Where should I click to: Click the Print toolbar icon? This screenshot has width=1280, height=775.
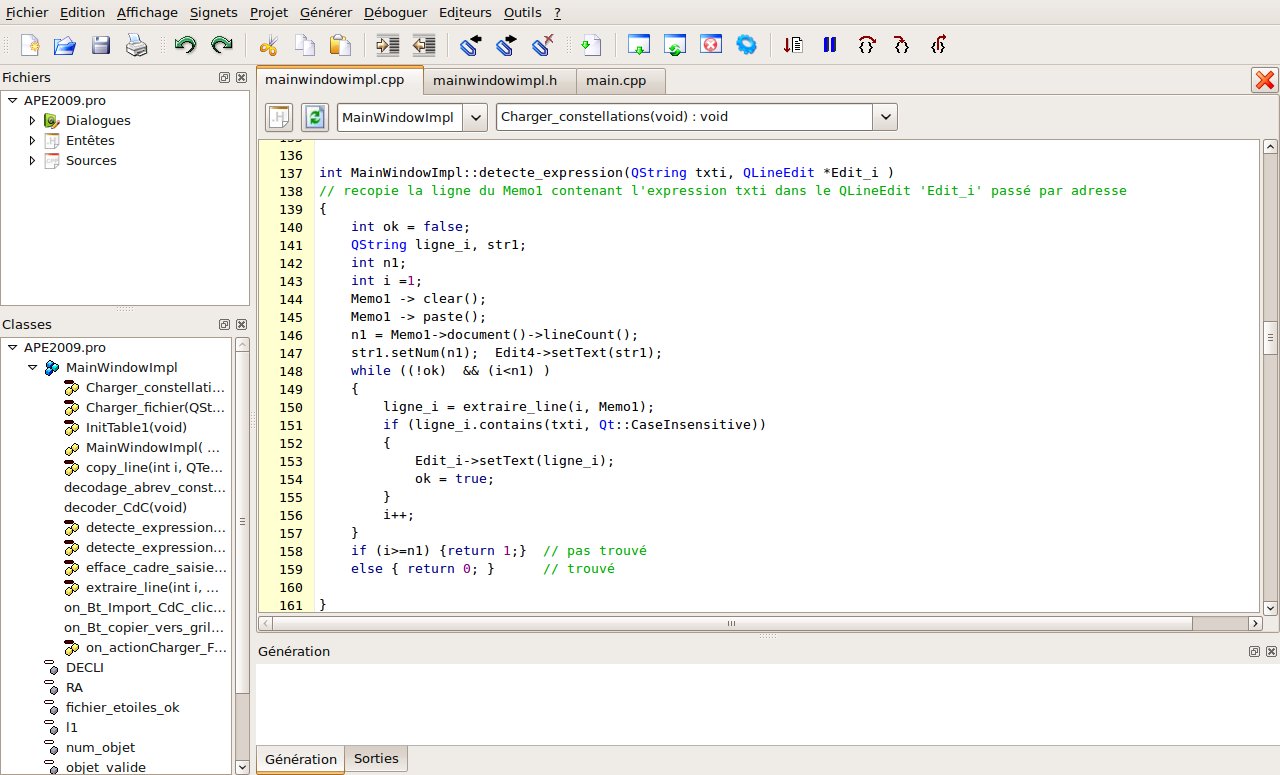(x=136, y=45)
